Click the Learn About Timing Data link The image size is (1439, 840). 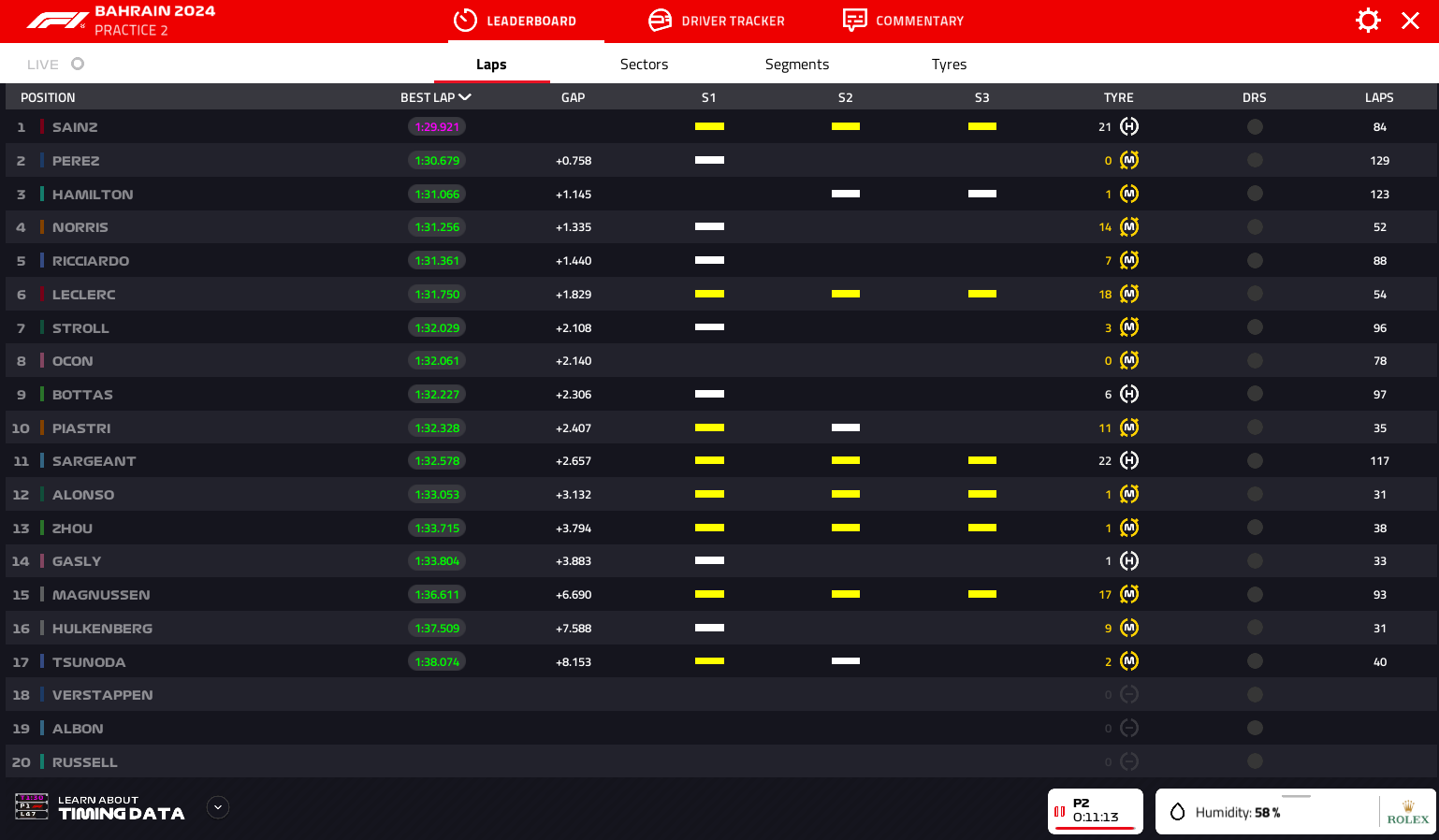pyautogui.click(x=122, y=808)
